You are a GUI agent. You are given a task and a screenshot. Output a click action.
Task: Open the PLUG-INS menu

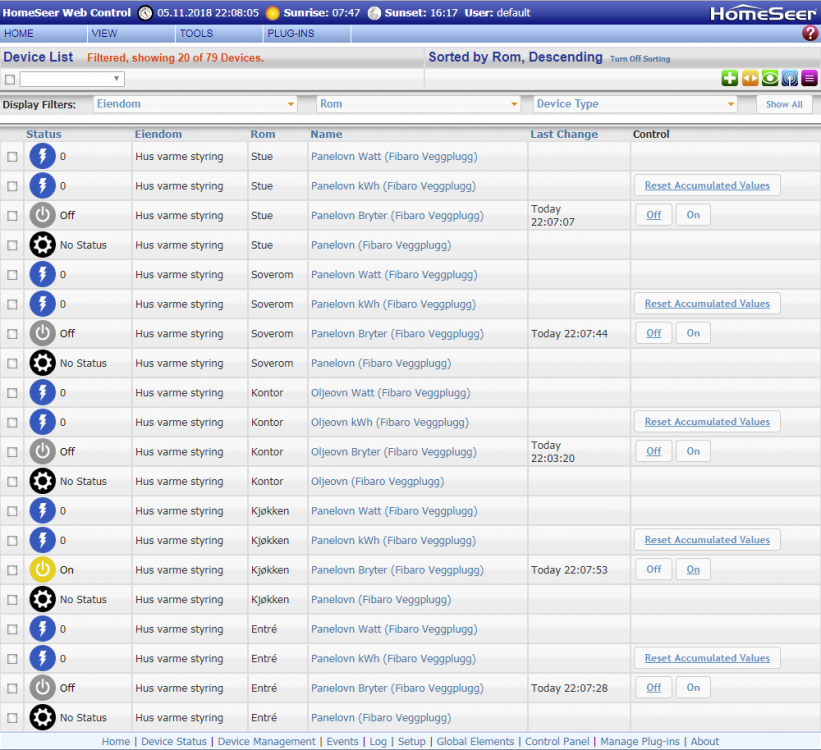click(291, 34)
